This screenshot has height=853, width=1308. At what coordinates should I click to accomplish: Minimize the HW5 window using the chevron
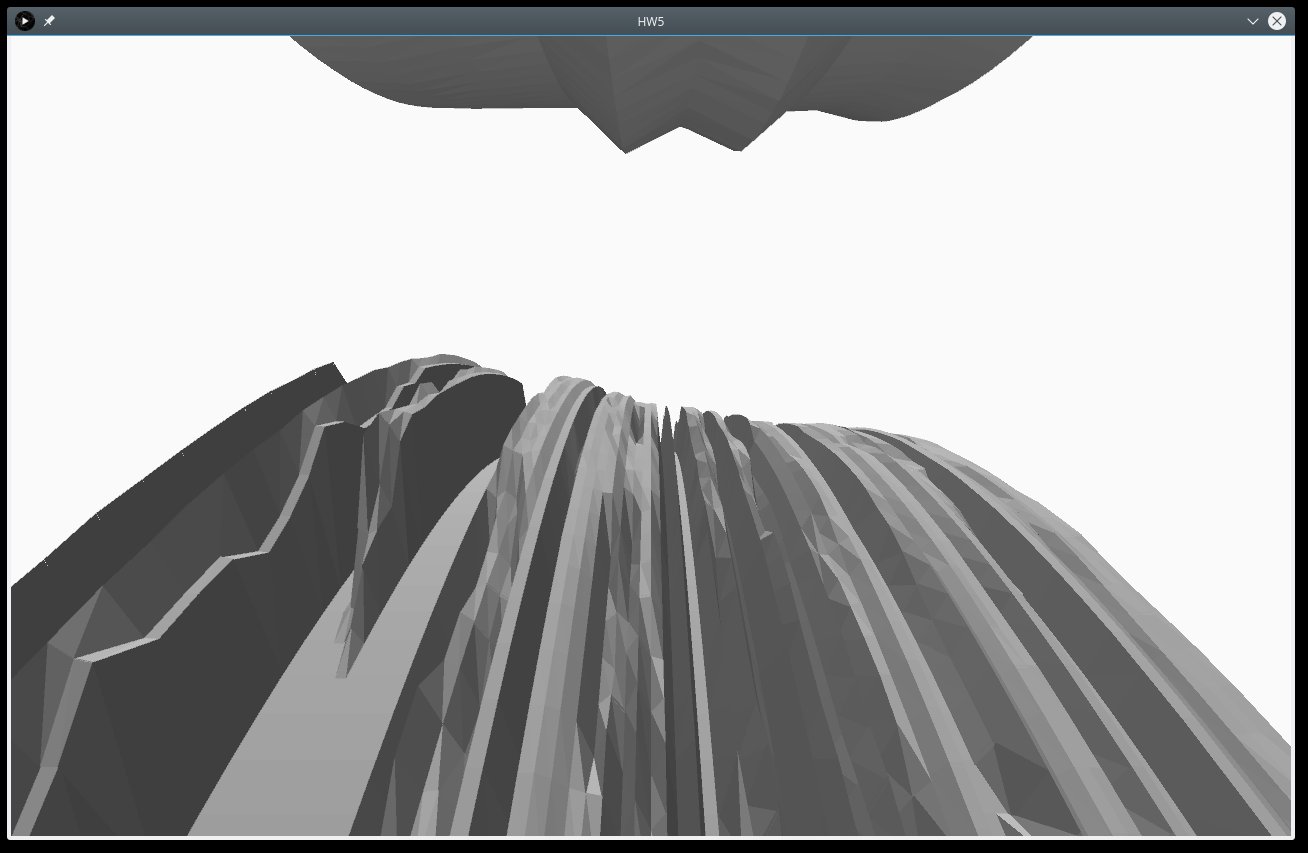pyautogui.click(x=1252, y=21)
